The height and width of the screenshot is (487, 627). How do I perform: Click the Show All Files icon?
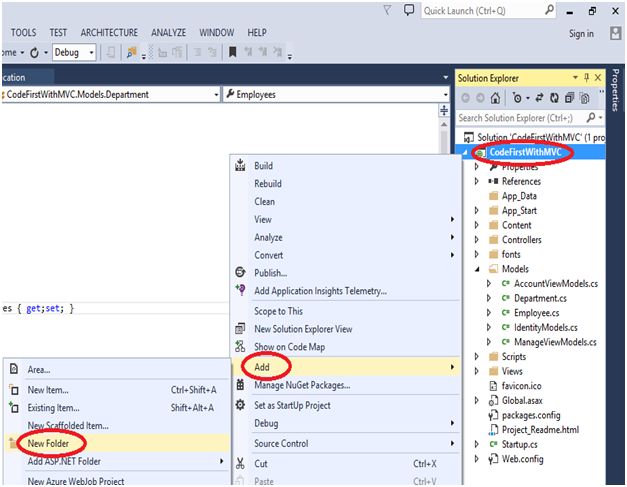(x=584, y=98)
